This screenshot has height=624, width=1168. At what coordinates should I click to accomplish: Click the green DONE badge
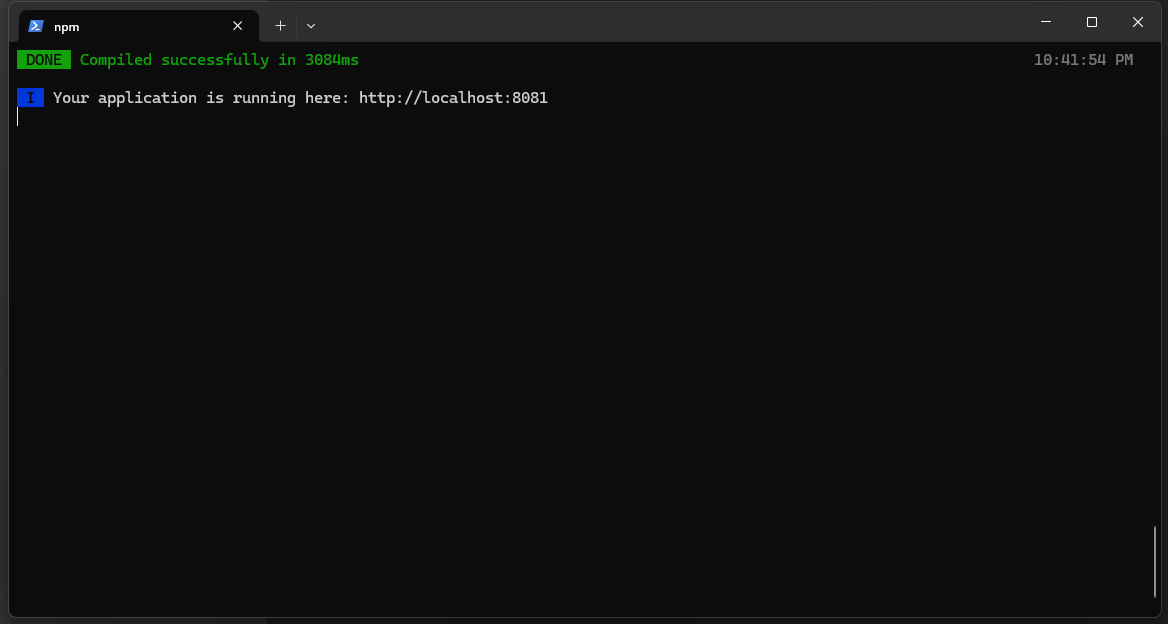44,60
